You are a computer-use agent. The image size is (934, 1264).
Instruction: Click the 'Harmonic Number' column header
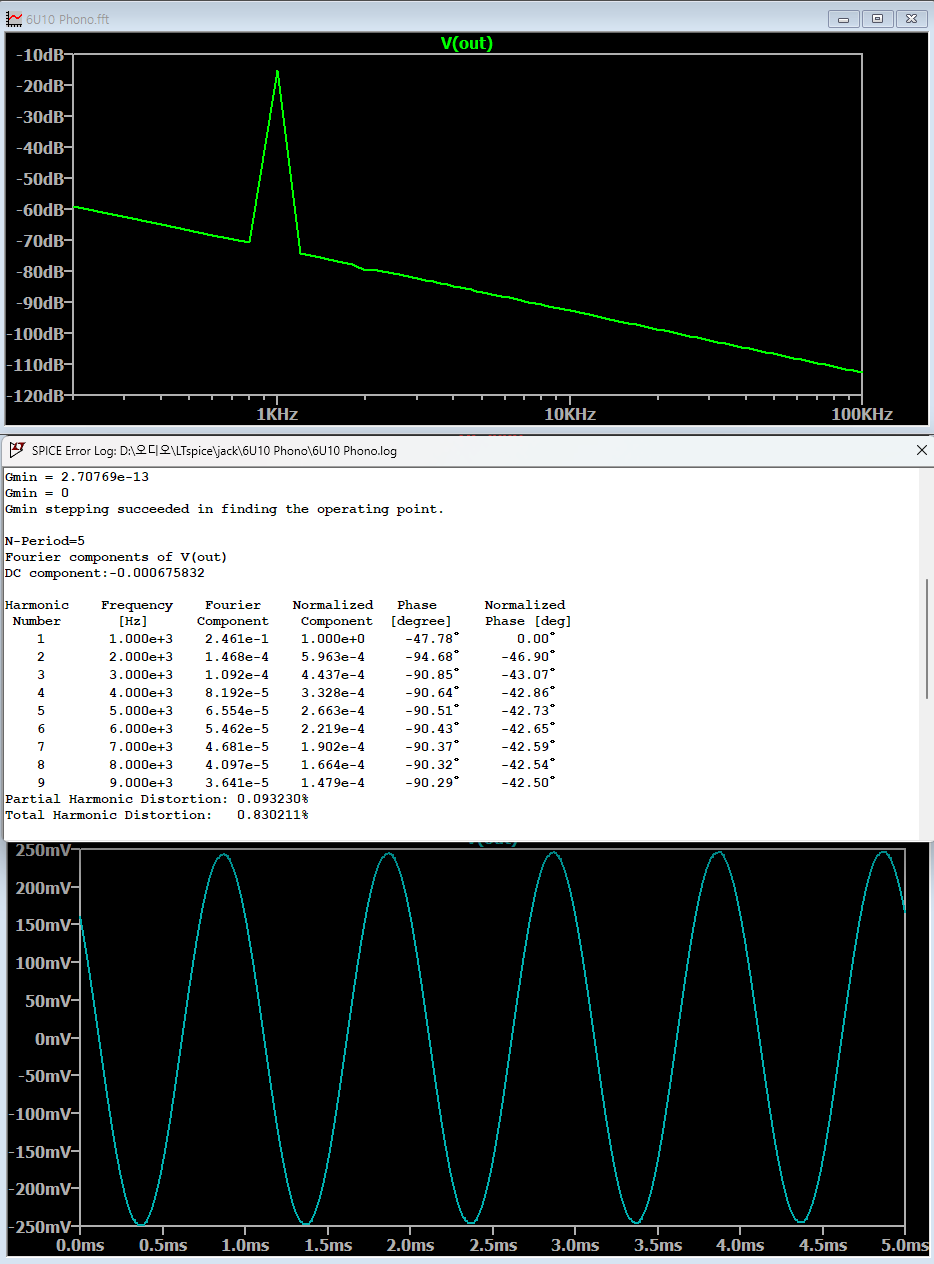37,613
